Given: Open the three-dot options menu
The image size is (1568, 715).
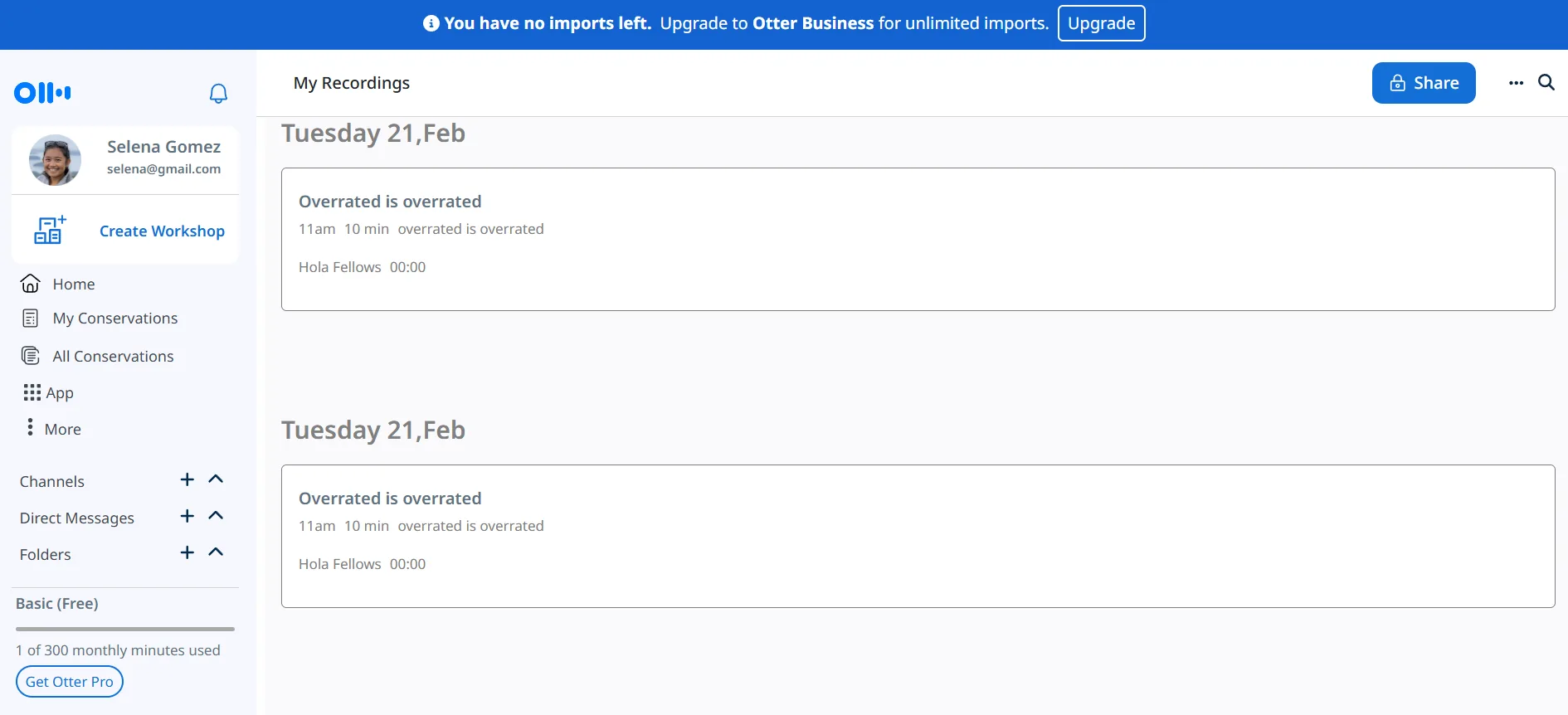Looking at the screenshot, I should tap(1516, 83).
